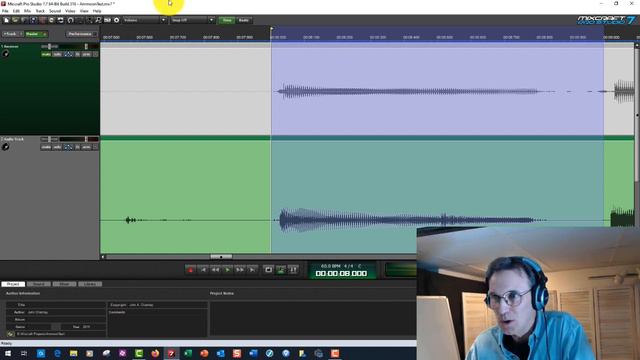Open the Help menu

97,11
